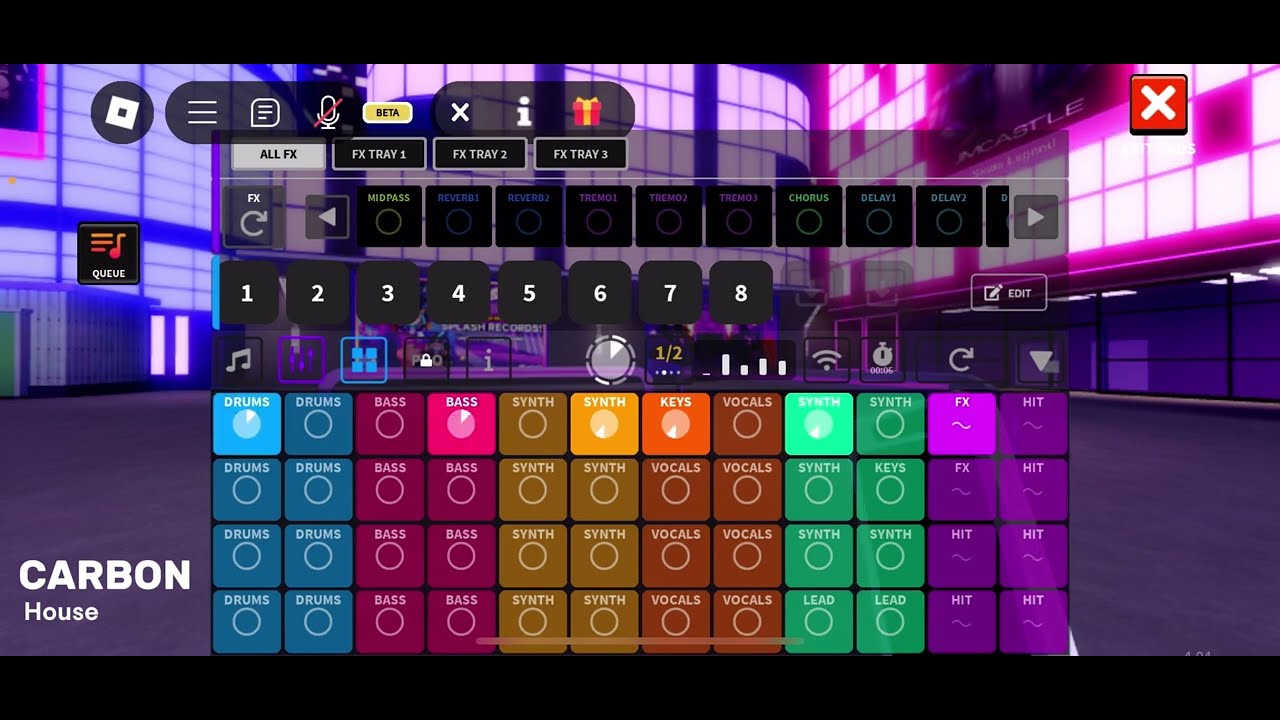Reset all effects with the FX reset icon
Screen dimensions: 1280x720
(x=253, y=216)
